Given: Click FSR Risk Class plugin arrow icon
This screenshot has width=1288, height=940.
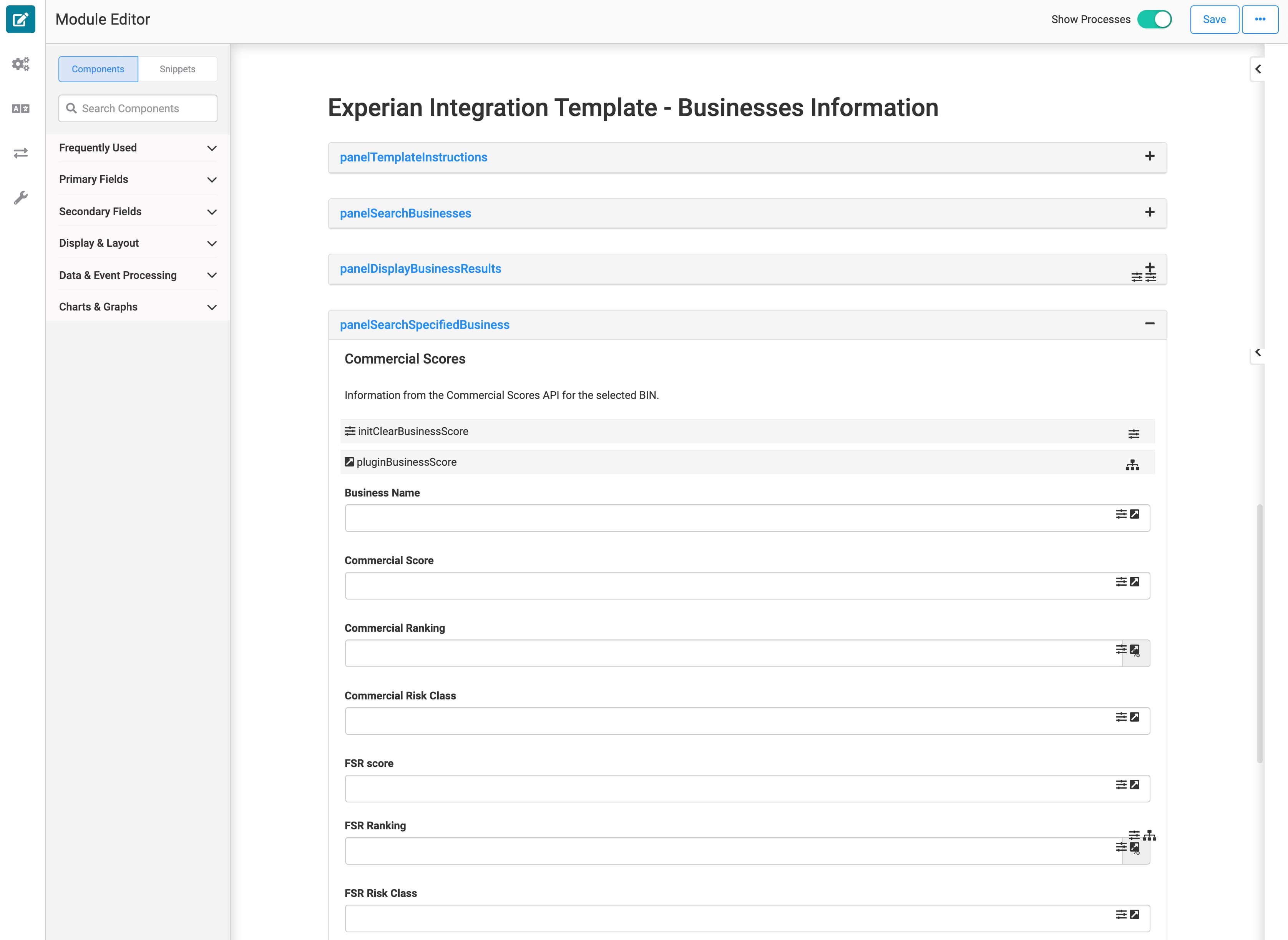Looking at the screenshot, I should pos(1134,914).
